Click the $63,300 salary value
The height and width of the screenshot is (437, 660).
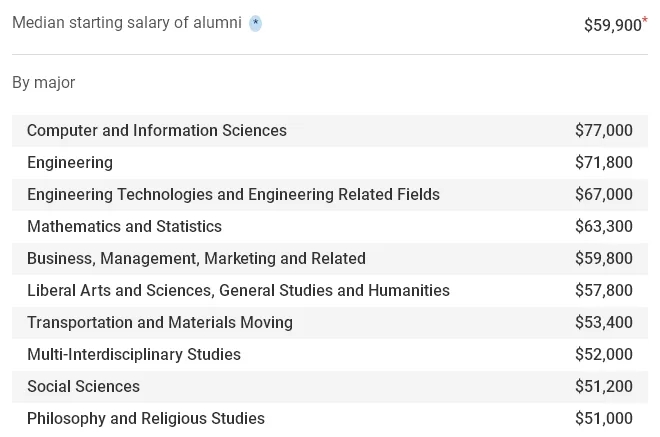click(x=604, y=226)
